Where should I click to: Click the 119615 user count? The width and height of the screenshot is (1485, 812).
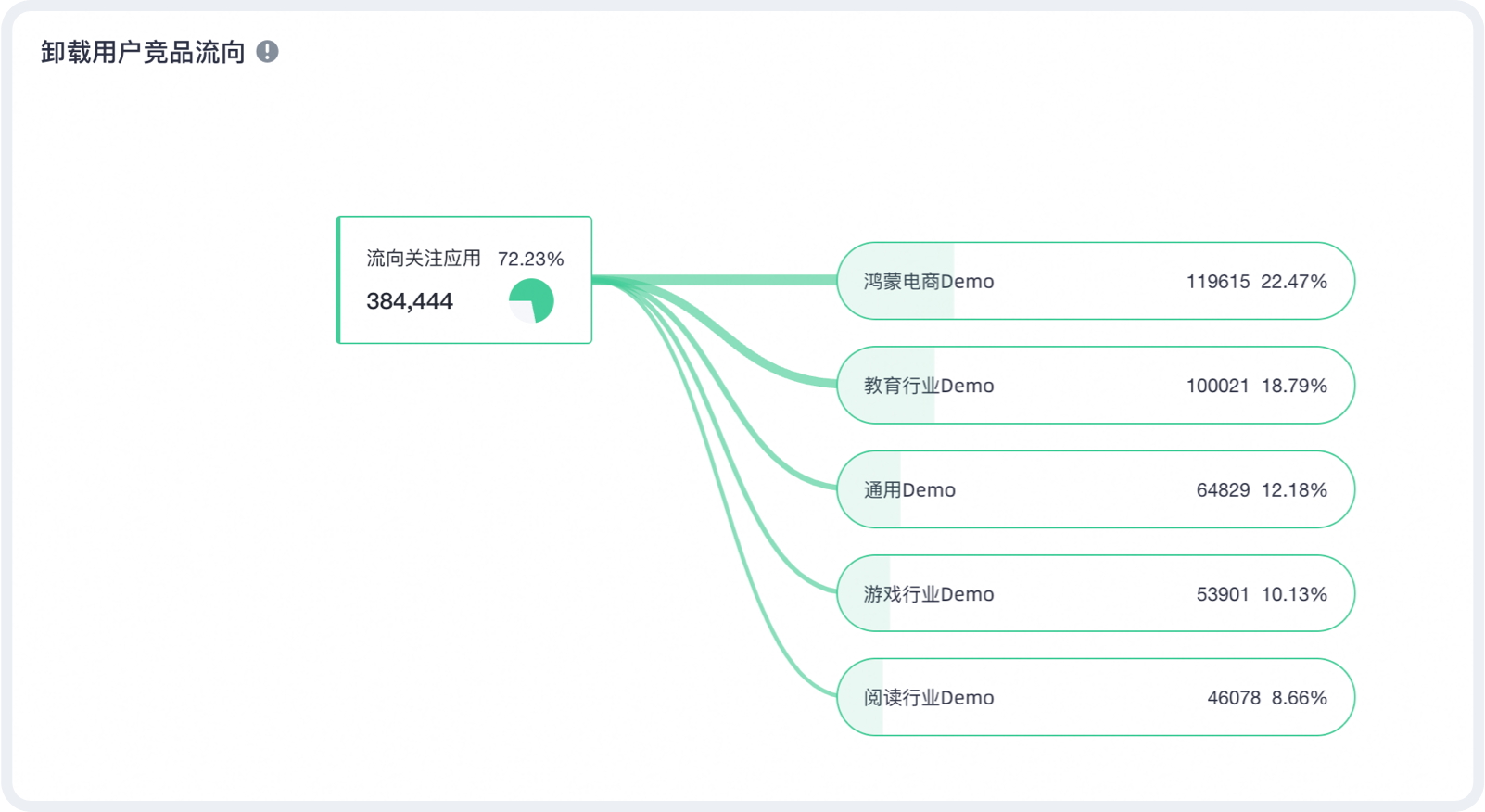(x=1217, y=282)
